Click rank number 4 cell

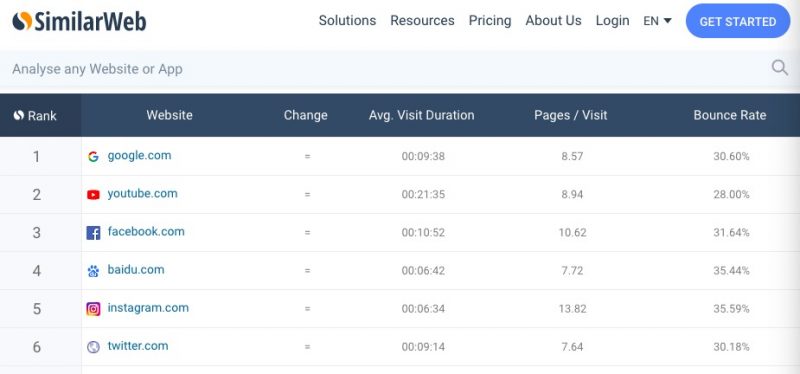pos(40,271)
